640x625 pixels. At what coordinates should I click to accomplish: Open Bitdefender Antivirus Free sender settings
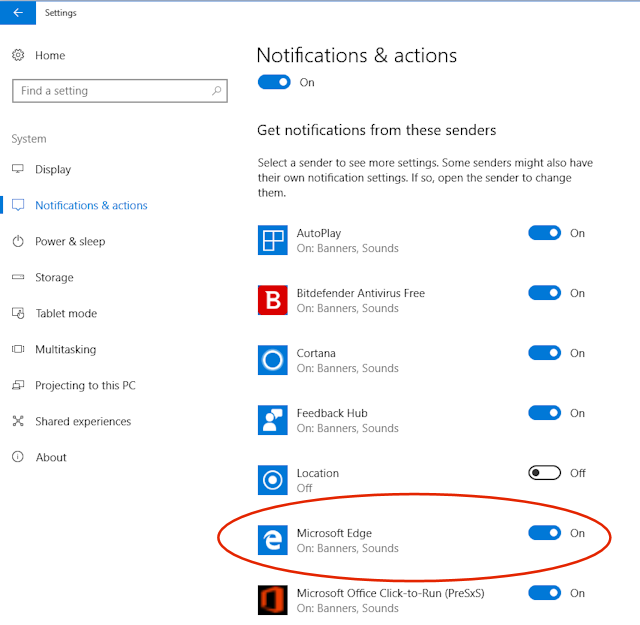(x=361, y=293)
